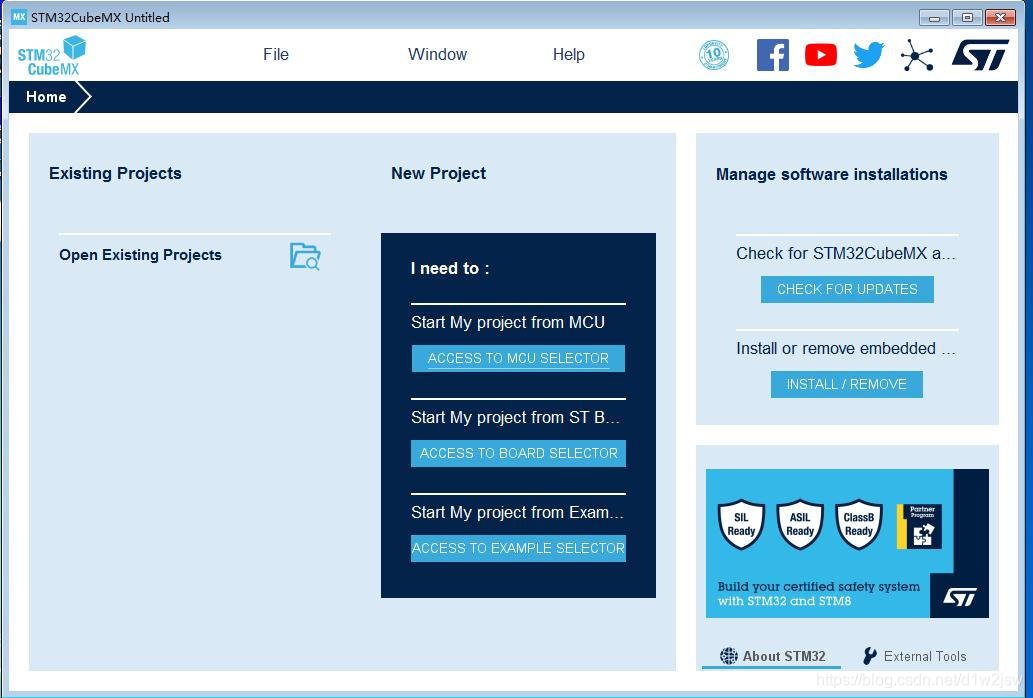The height and width of the screenshot is (698, 1033).
Task: Click INSTALL / REMOVE button
Action: 847,384
